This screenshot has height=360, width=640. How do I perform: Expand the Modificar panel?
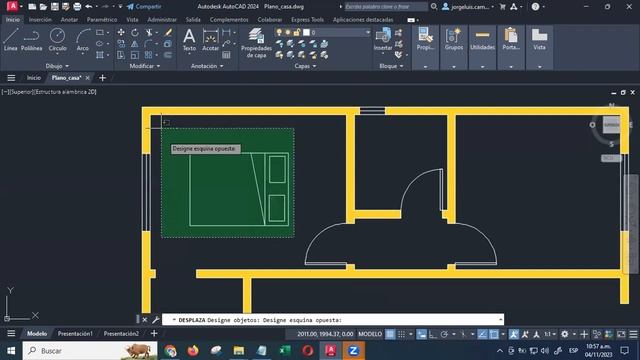144,66
